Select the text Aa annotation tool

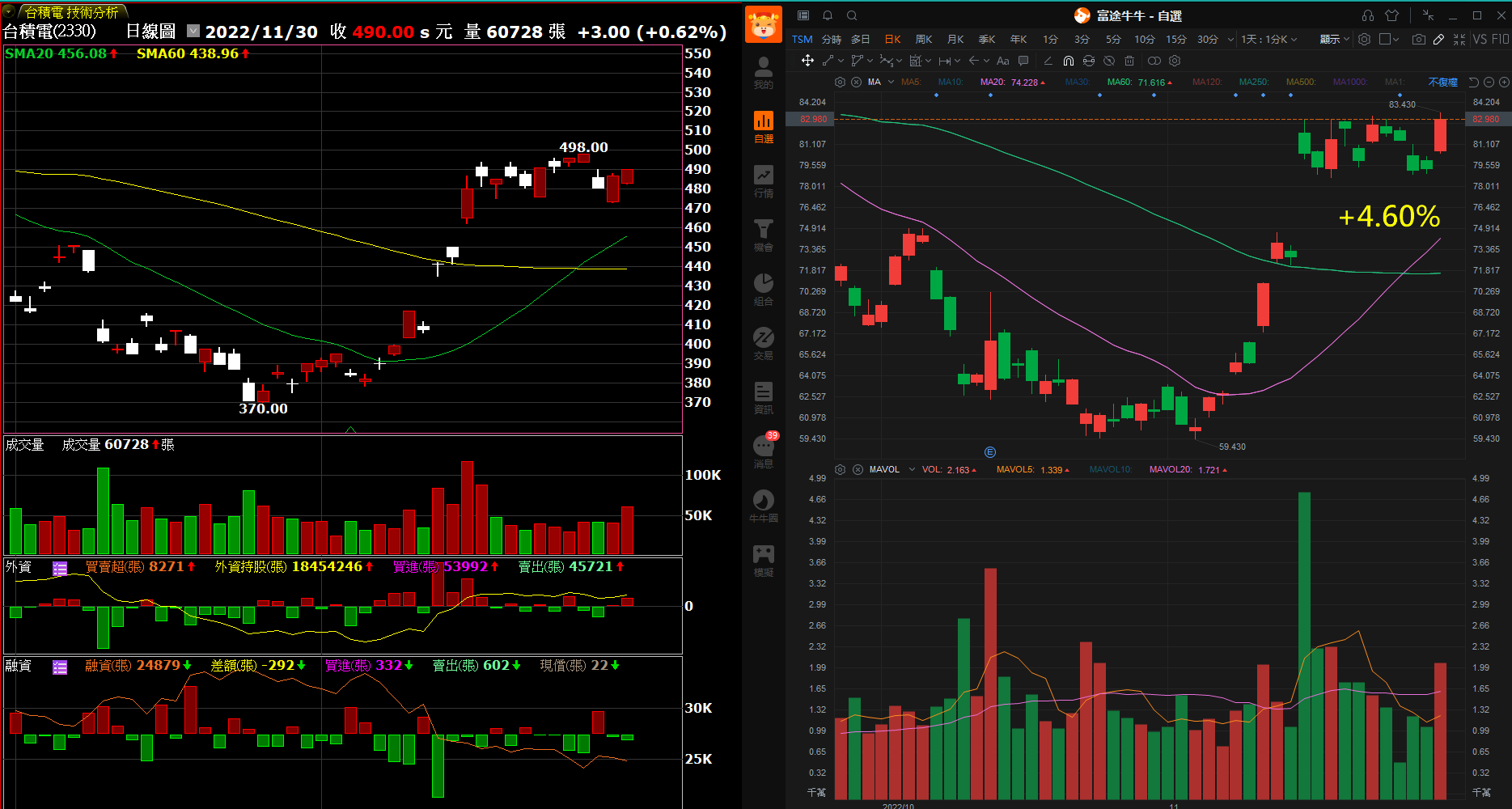click(x=1003, y=61)
